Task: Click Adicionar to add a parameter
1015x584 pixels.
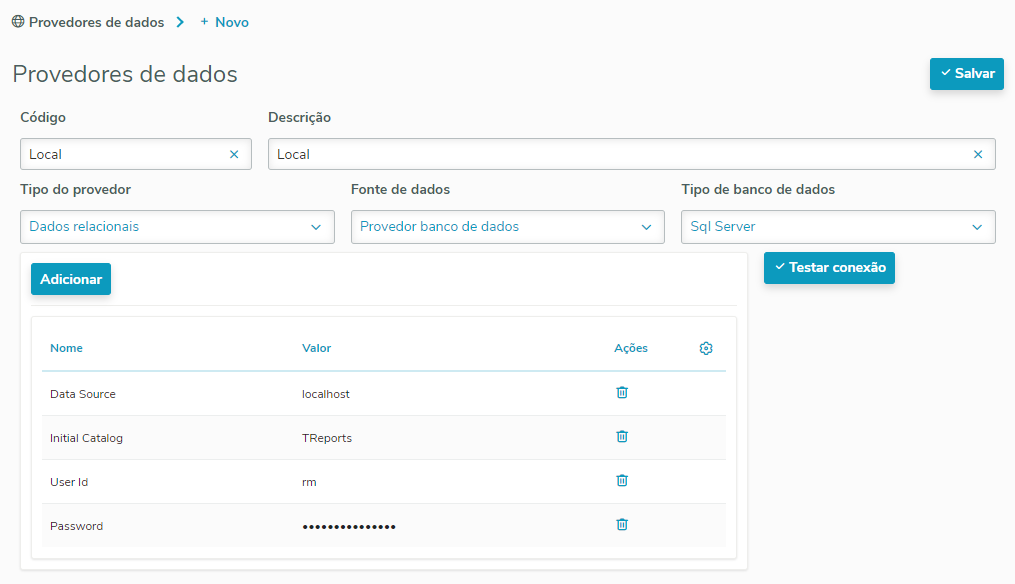Action: click(71, 279)
